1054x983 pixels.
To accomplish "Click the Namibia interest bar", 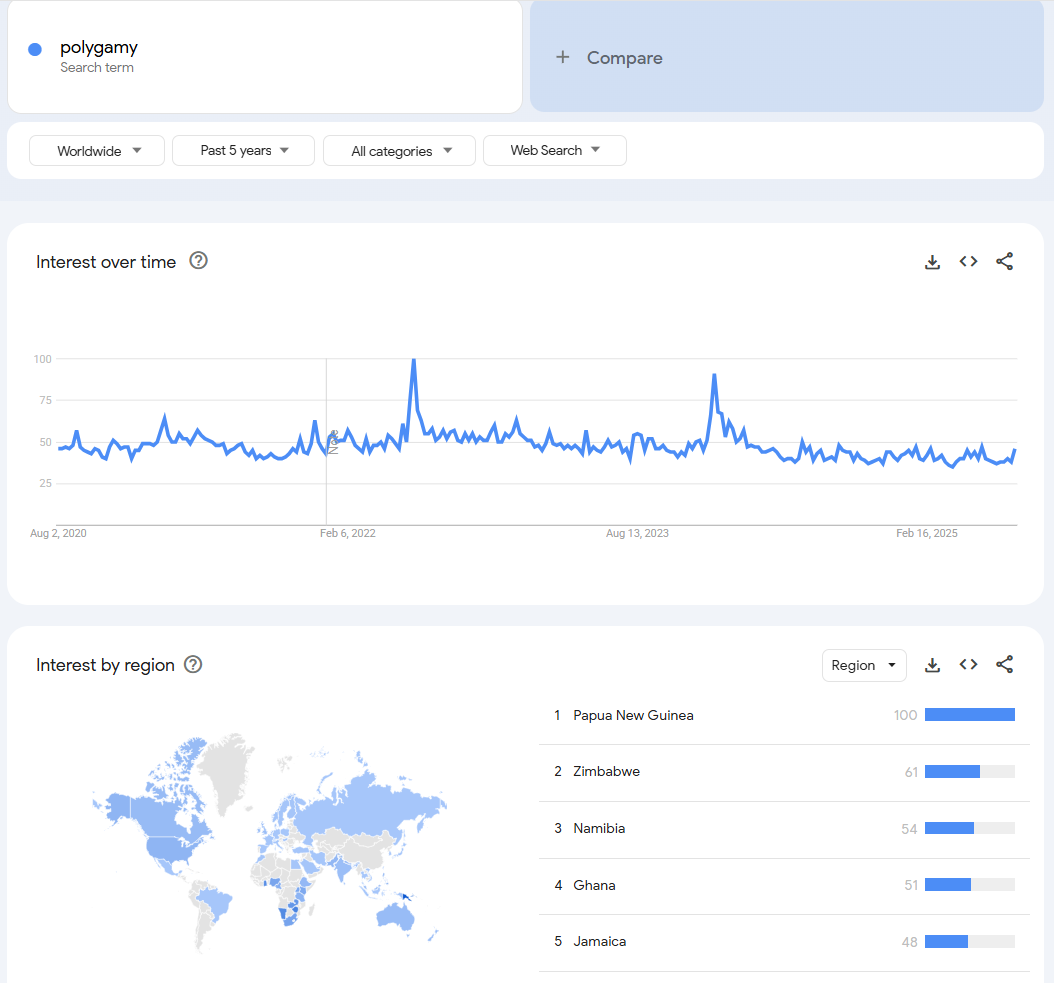I will pyautogui.click(x=969, y=828).
